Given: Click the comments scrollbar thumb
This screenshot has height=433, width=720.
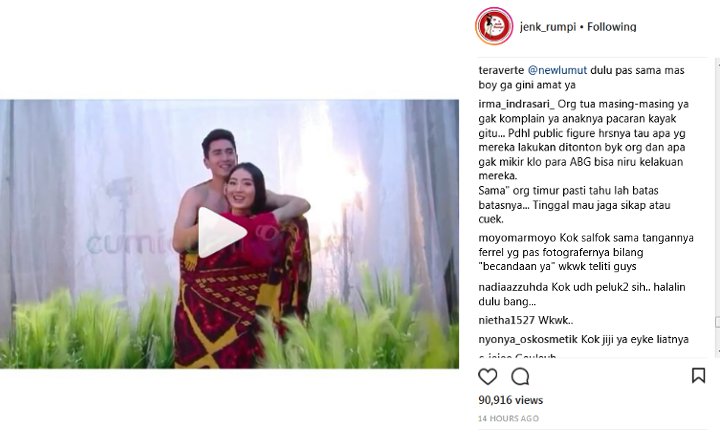Looking at the screenshot, I should click(x=717, y=322).
